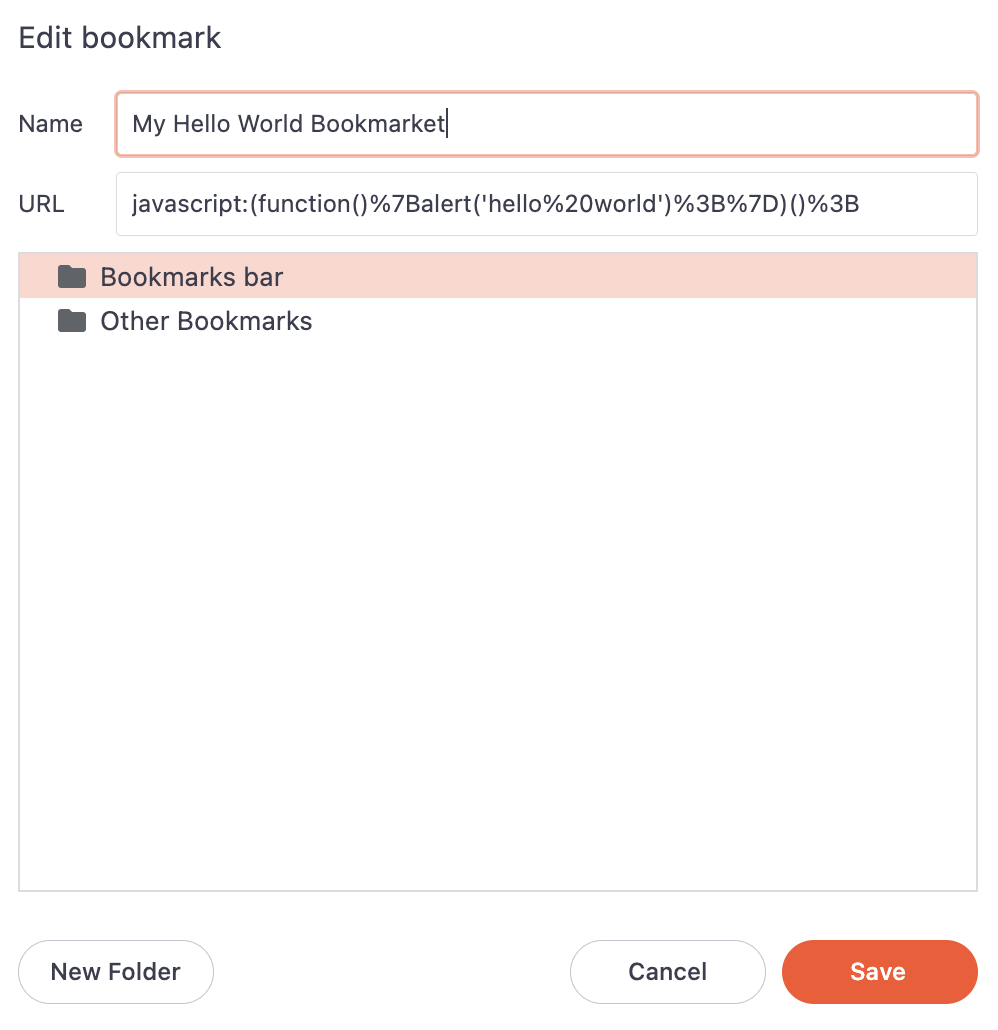Click the URL label

point(40,203)
